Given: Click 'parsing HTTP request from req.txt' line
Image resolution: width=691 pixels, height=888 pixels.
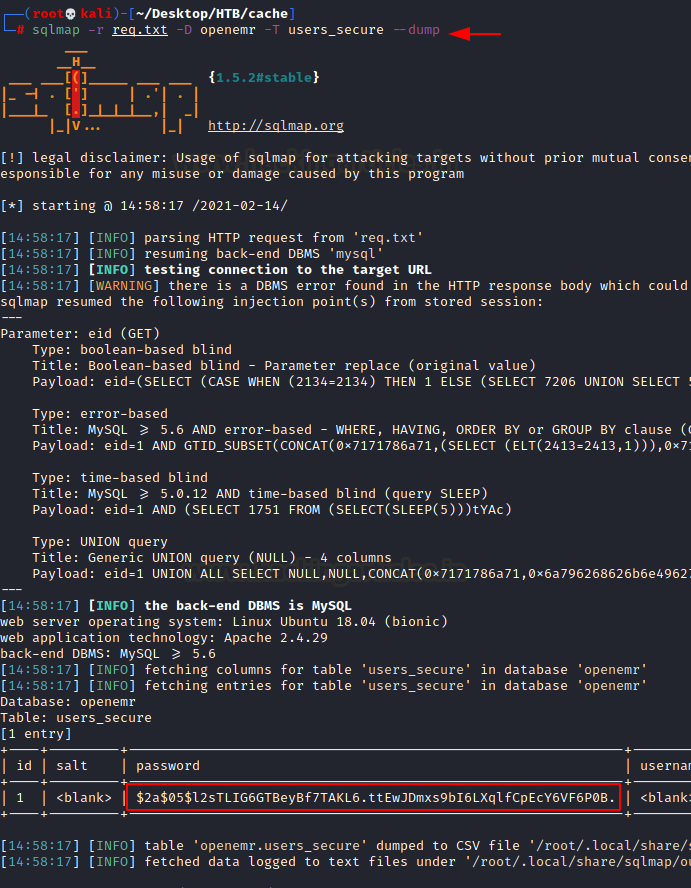Looking at the screenshot, I should pyautogui.click(x=212, y=237).
